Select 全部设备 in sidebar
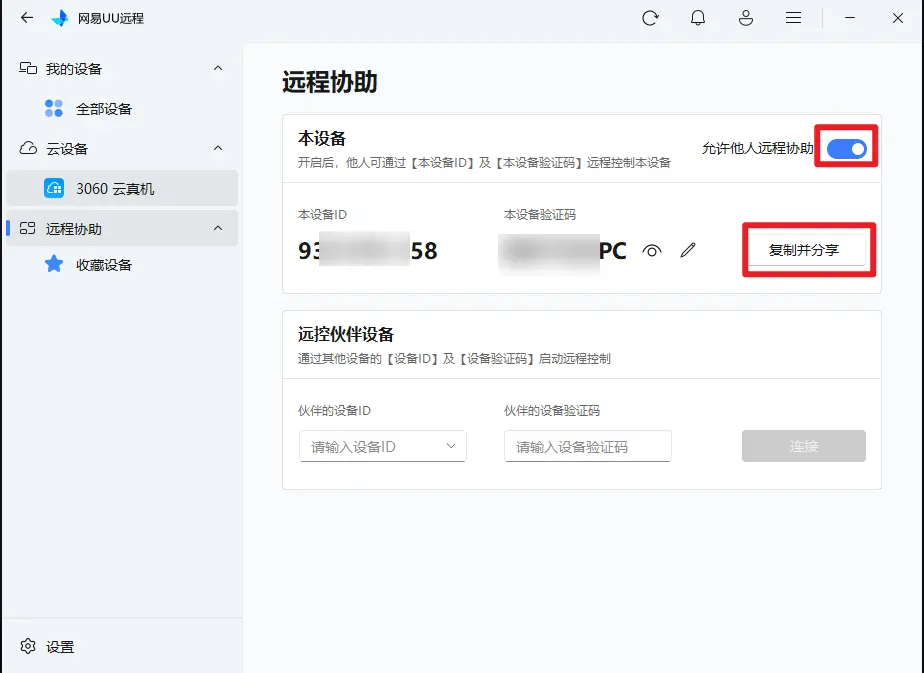Screen dimensions: 924x673 point(103,109)
